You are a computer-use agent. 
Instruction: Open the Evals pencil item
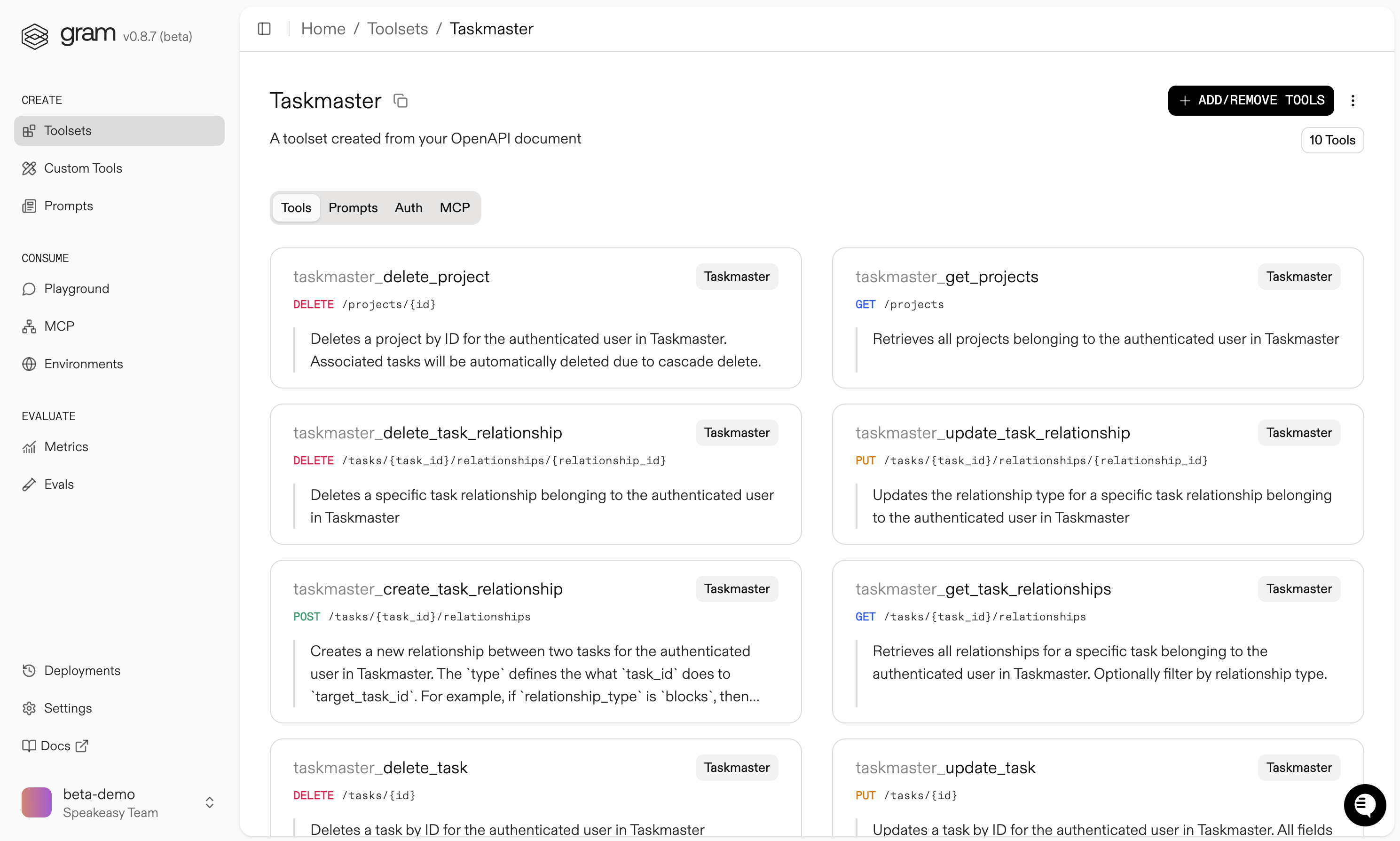click(x=58, y=484)
